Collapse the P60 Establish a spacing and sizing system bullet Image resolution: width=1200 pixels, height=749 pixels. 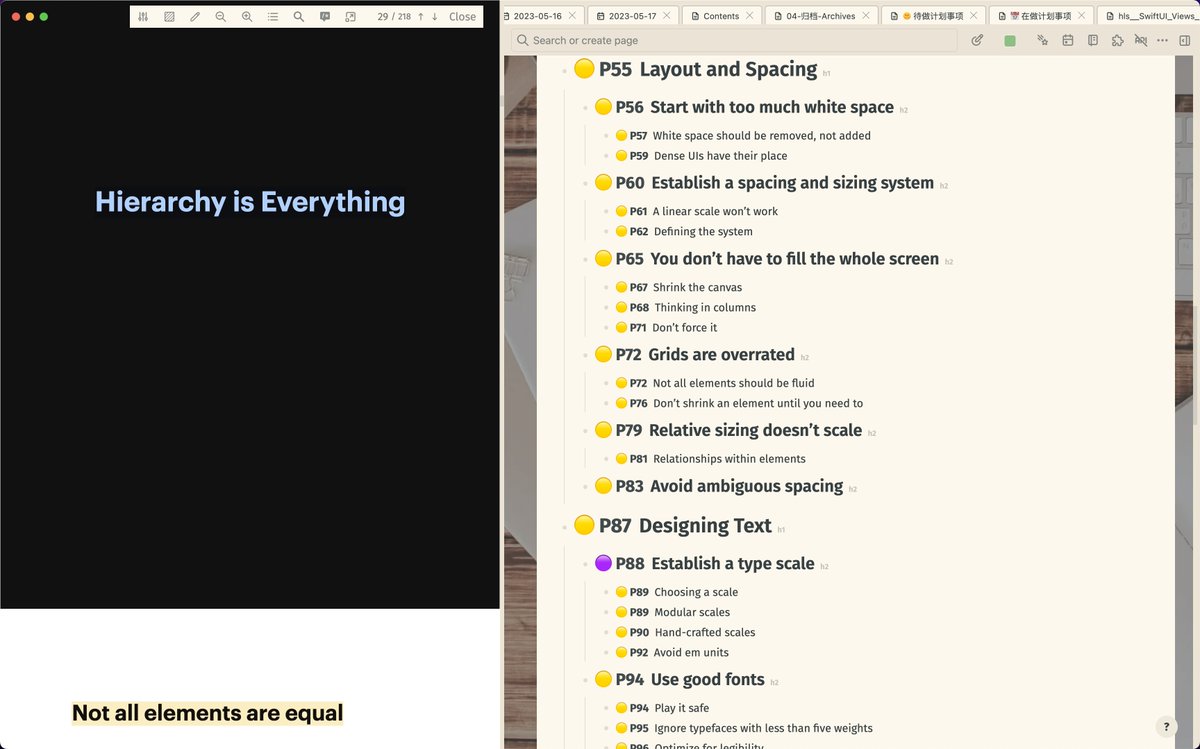click(x=585, y=183)
